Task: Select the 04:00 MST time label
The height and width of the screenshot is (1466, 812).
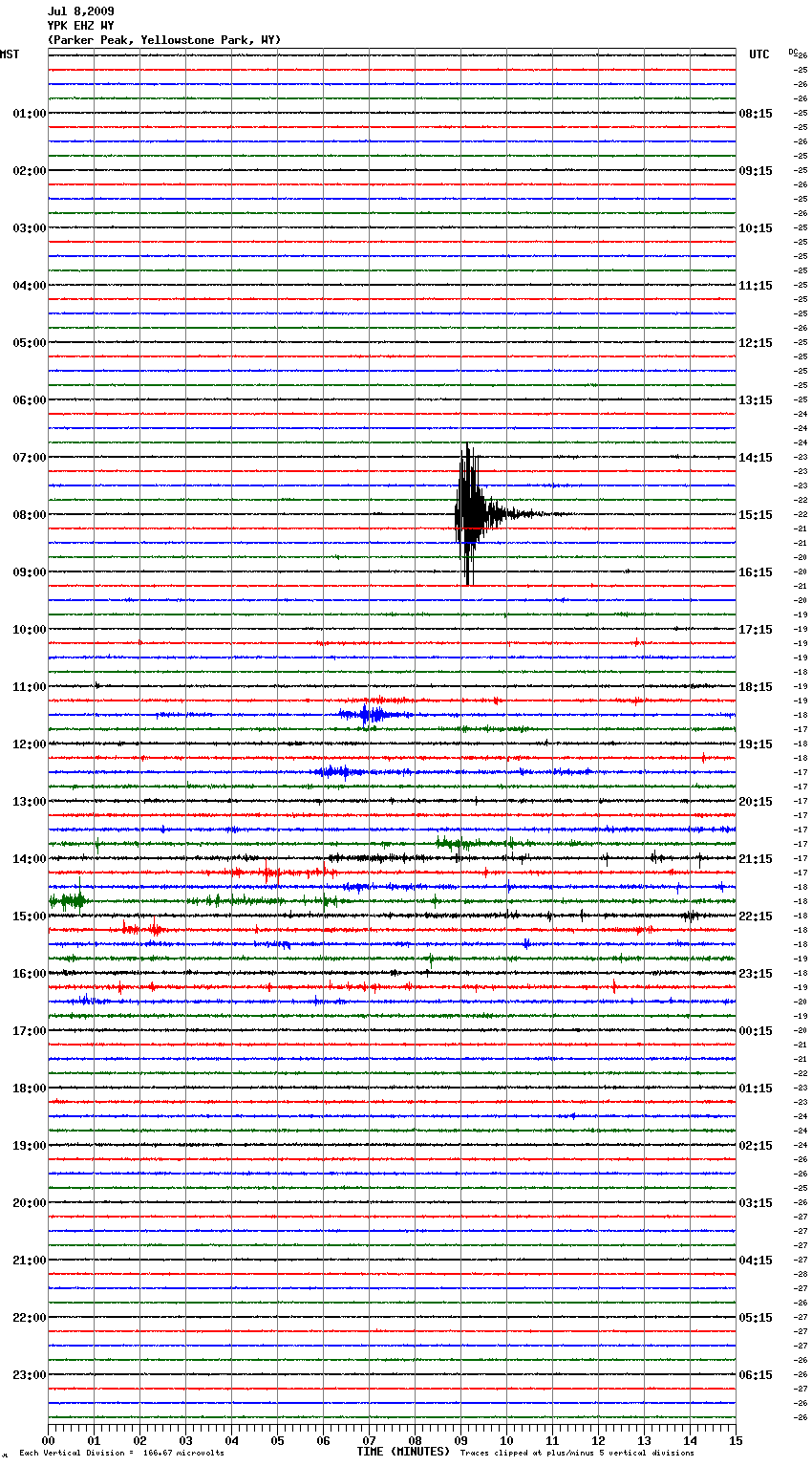Action: pyautogui.click(x=30, y=286)
